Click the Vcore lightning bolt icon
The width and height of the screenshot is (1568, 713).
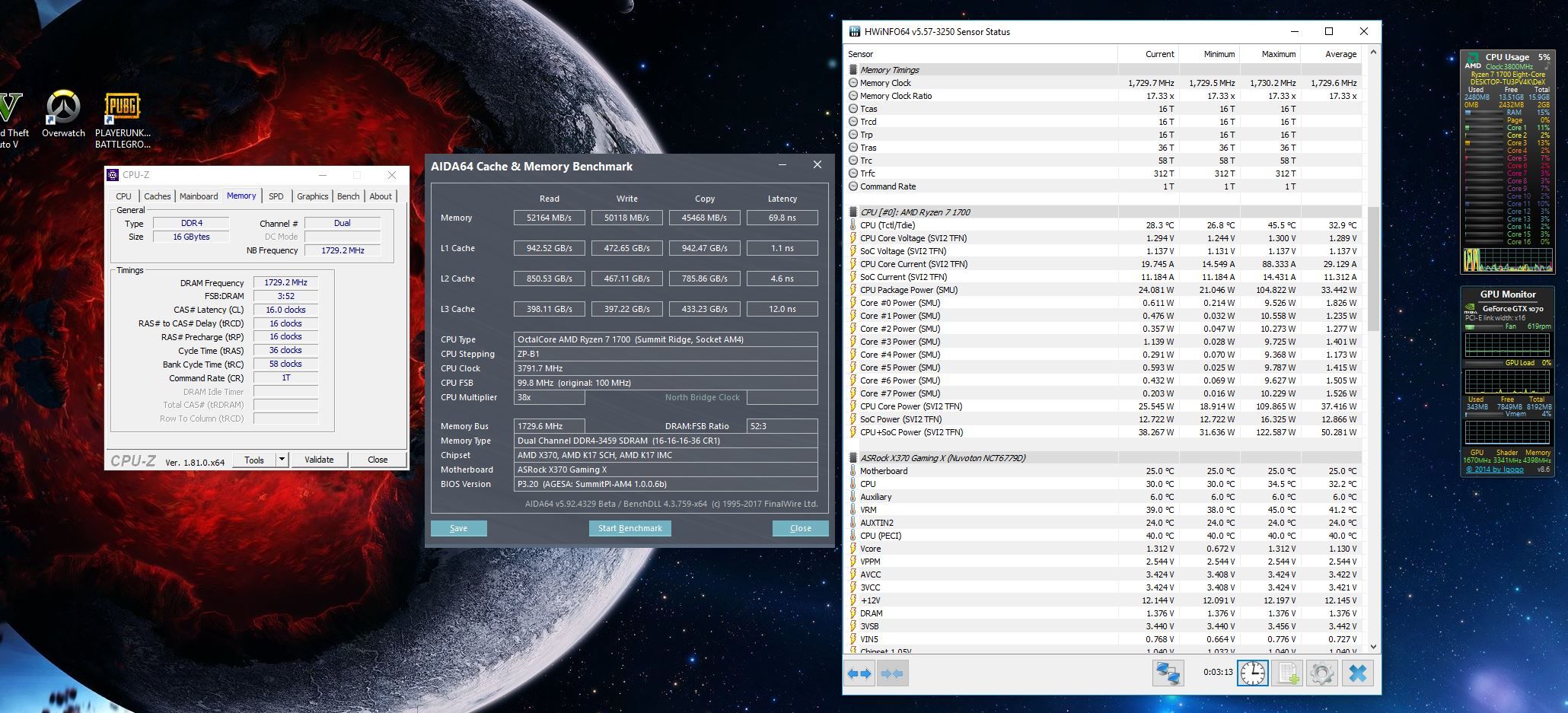[853, 549]
